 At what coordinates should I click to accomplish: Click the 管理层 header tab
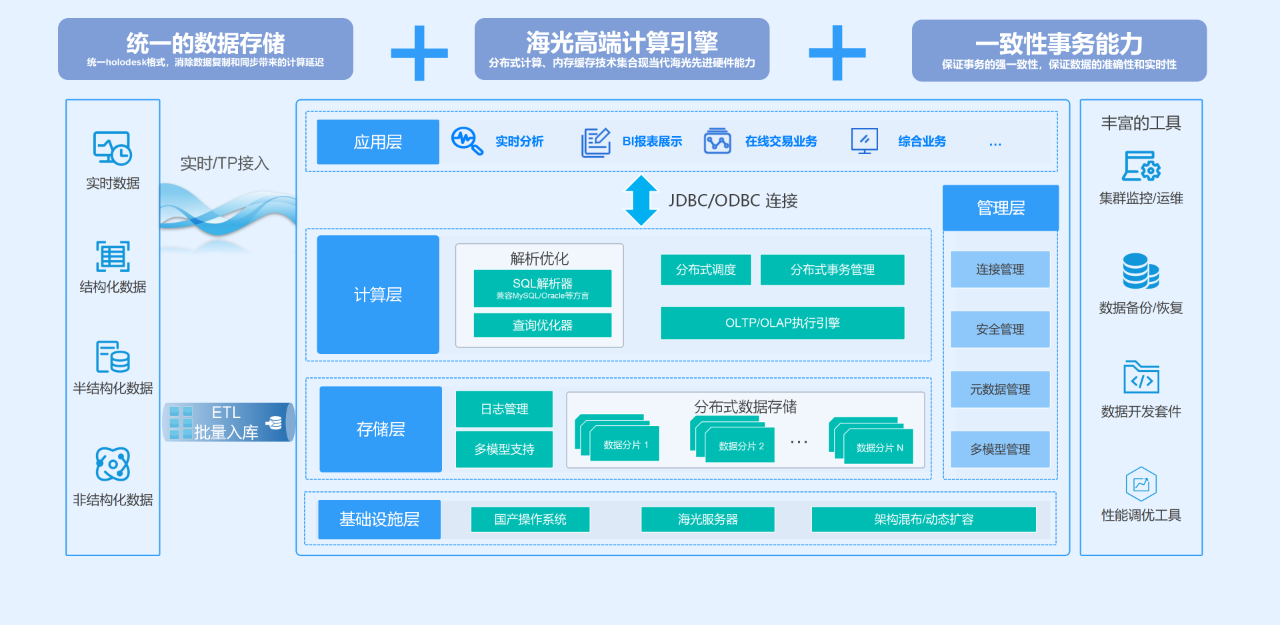tap(1000, 208)
